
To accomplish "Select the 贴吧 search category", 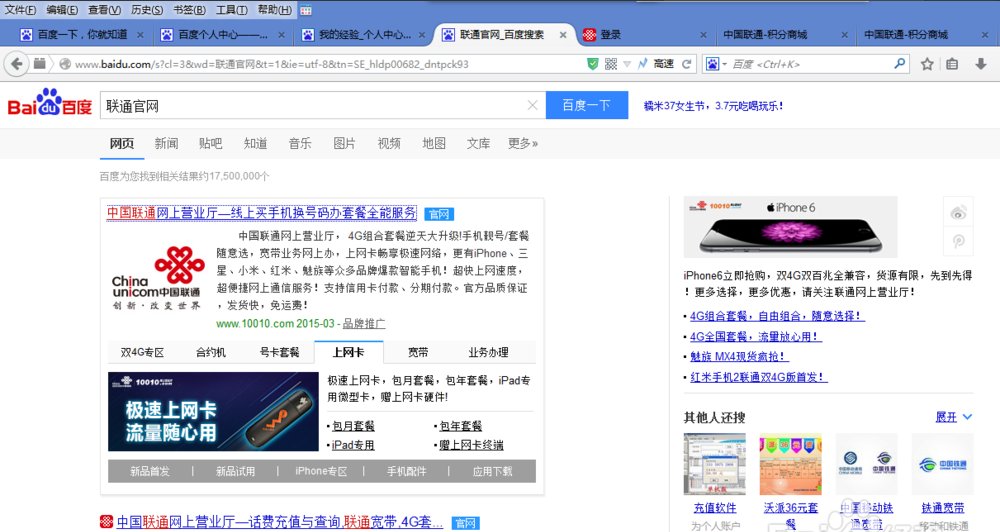I will (210, 144).
